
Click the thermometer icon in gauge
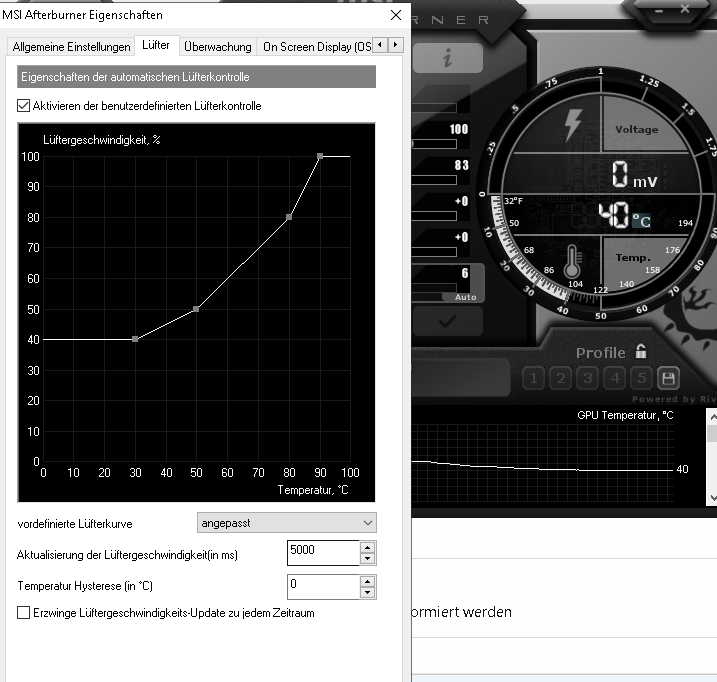tap(572, 262)
